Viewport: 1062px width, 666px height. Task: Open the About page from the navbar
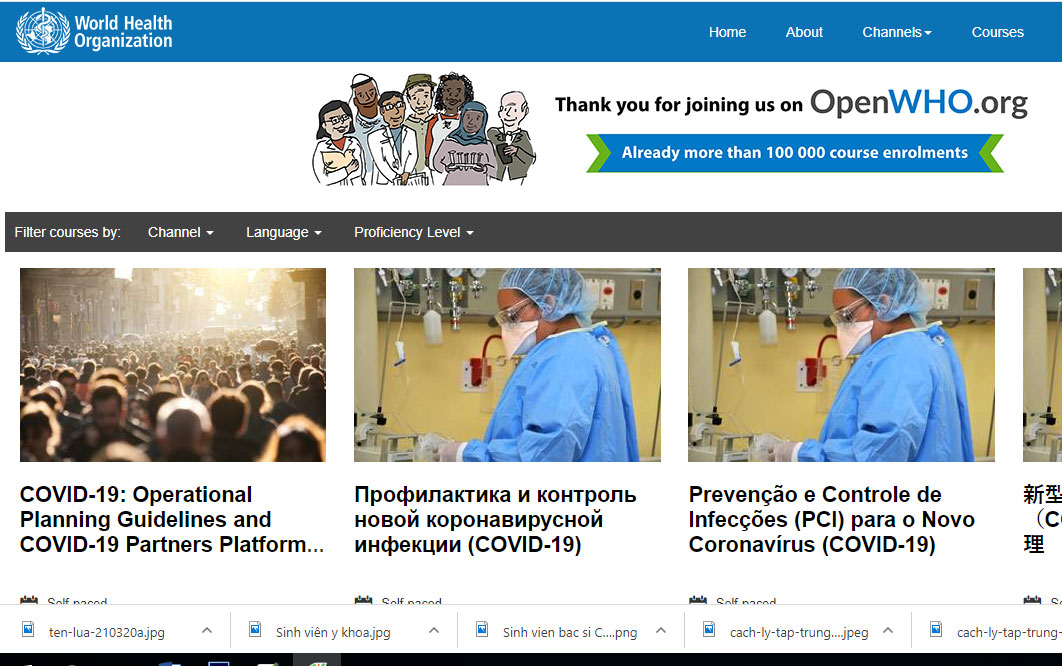804,32
